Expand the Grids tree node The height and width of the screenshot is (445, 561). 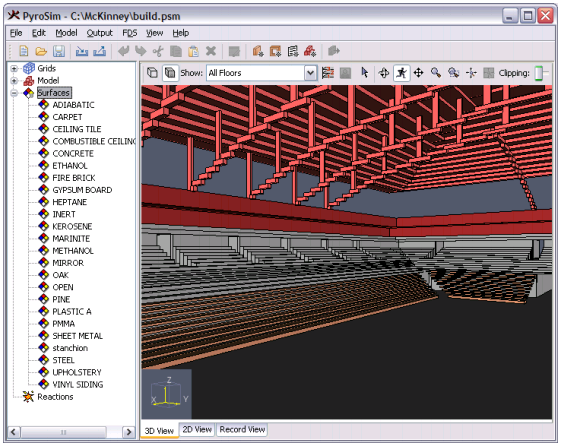coord(14,68)
